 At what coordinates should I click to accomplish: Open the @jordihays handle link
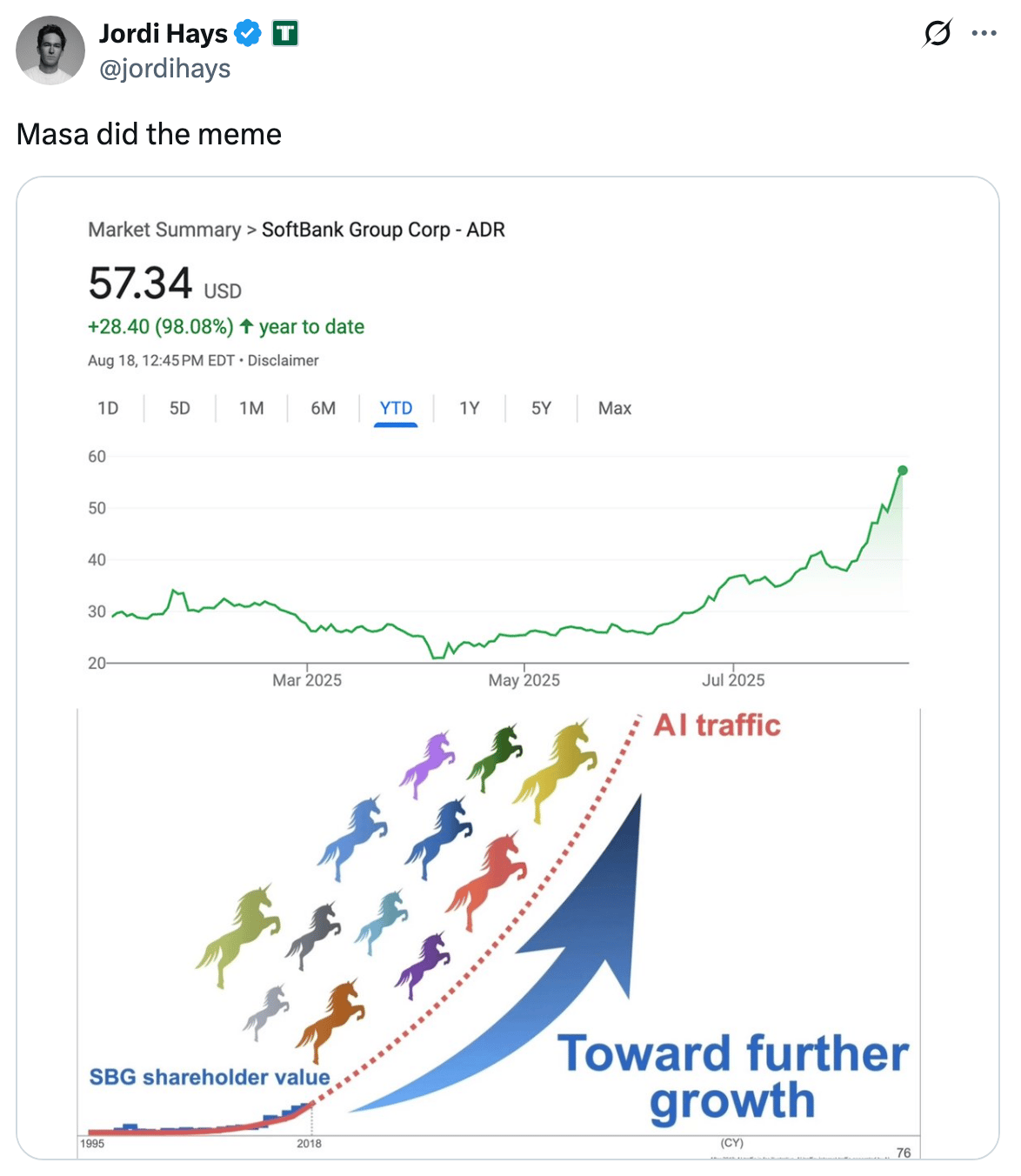[x=164, y=69]
